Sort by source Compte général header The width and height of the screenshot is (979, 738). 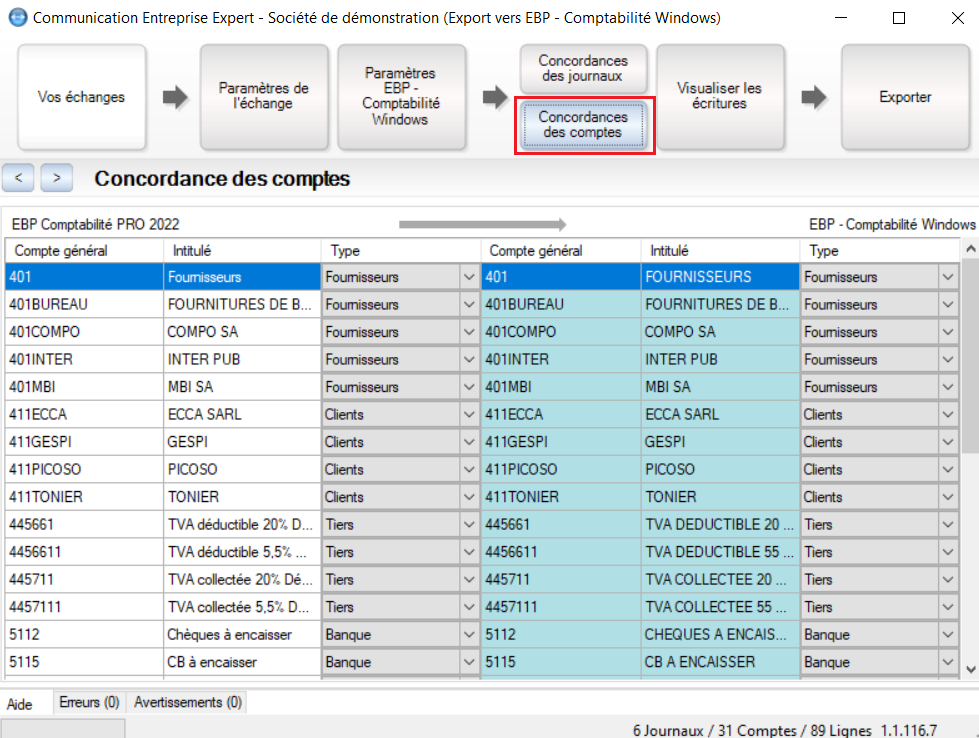pos(84,250)
